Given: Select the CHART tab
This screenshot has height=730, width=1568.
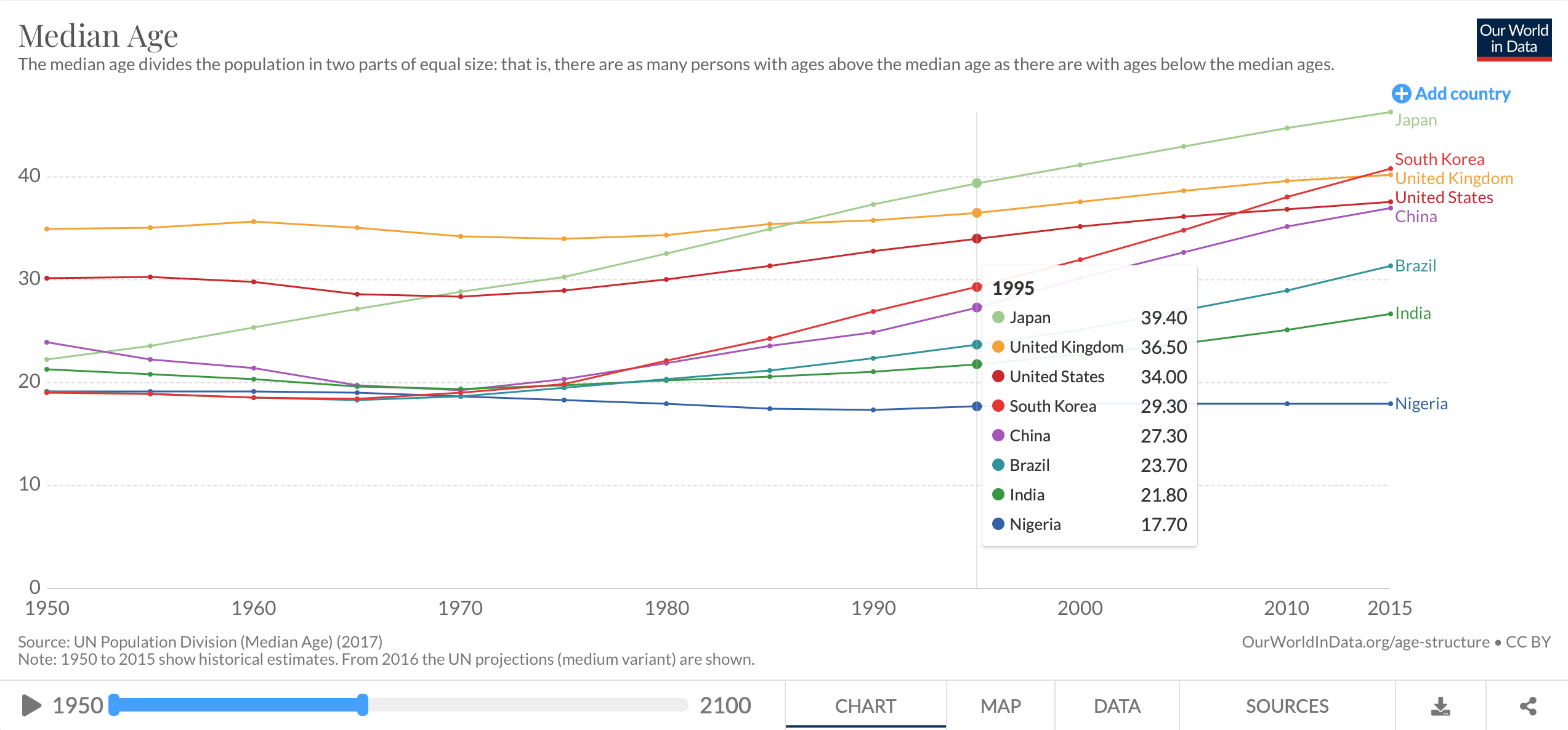Looking at the screenshot, I should click(865, 705).
